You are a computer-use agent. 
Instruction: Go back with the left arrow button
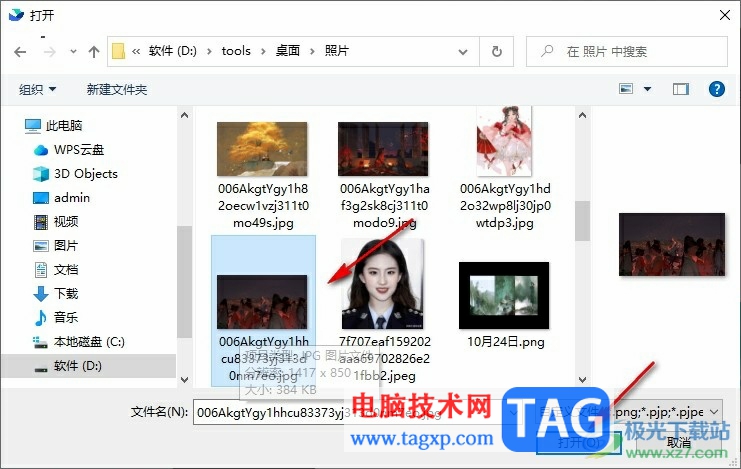tap(20, 52)
